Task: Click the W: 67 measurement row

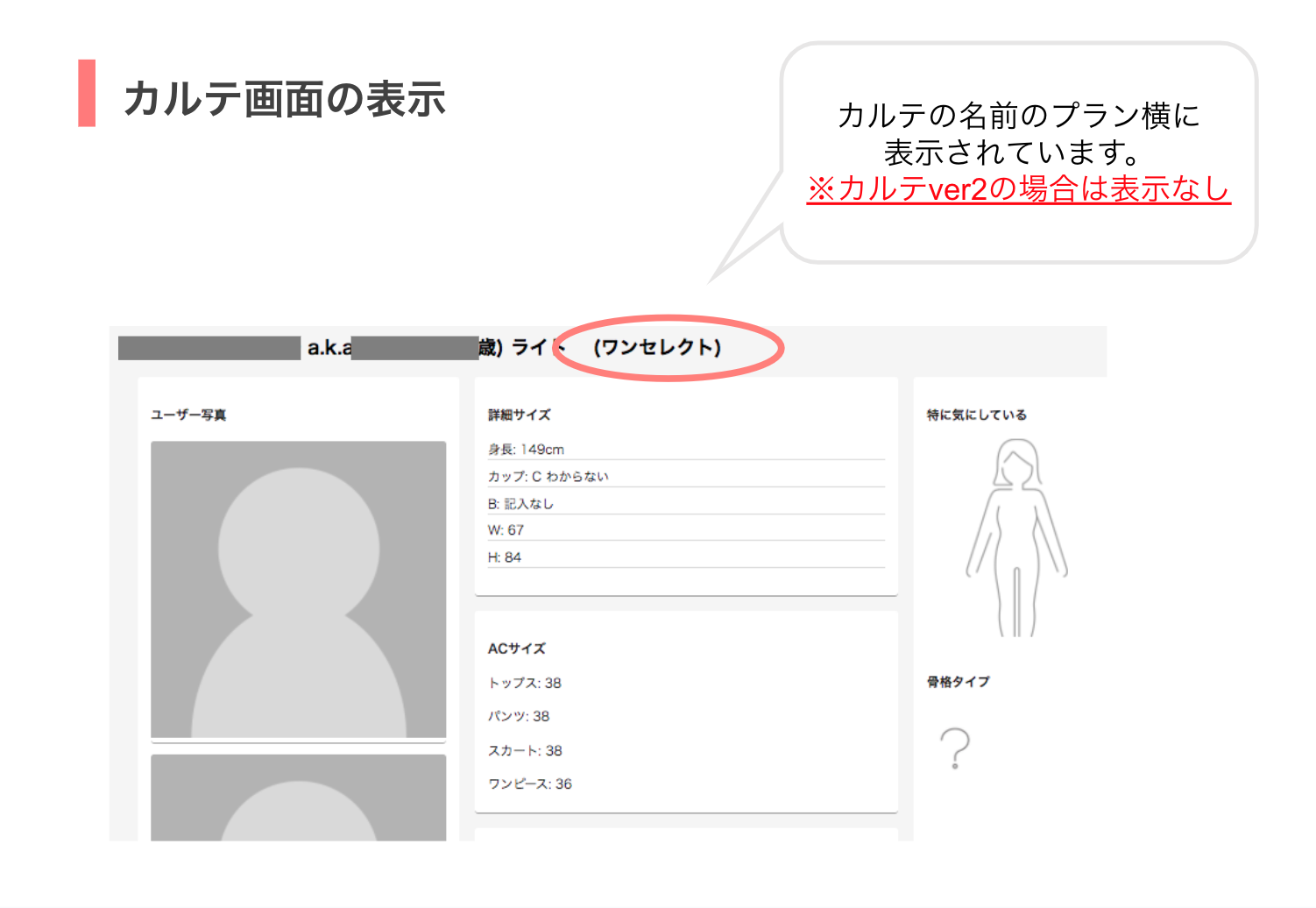Action: [506, 530]
